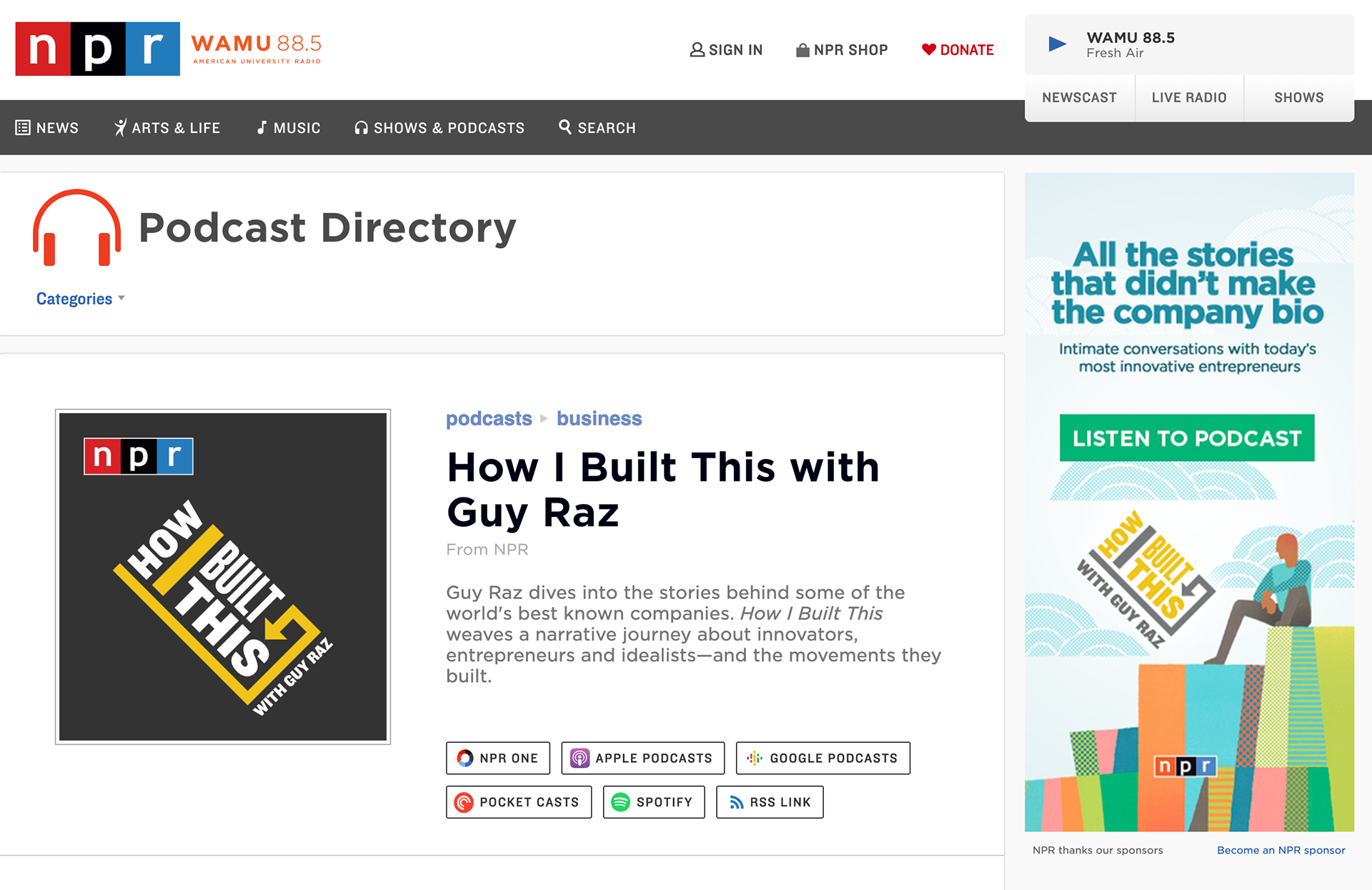The height and width of the screenshot is (890, 1372).
Task: Click the Spotify green icon
Action: pyautogui.click(x=621, y=802)
